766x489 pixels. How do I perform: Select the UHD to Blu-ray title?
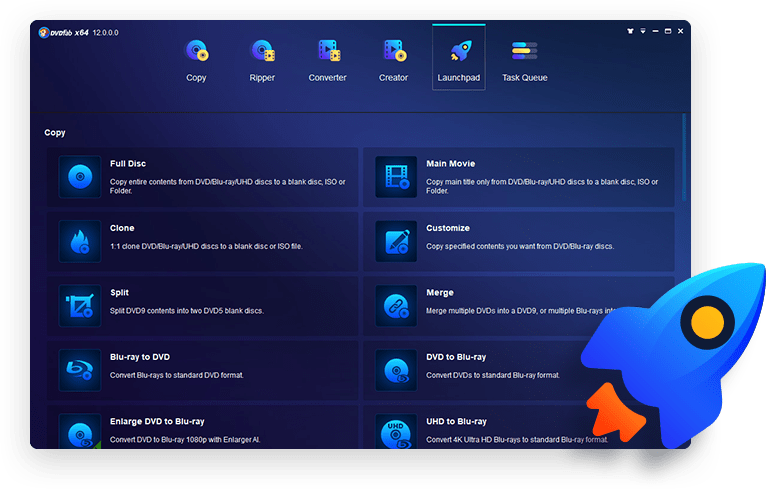(456, 422)
